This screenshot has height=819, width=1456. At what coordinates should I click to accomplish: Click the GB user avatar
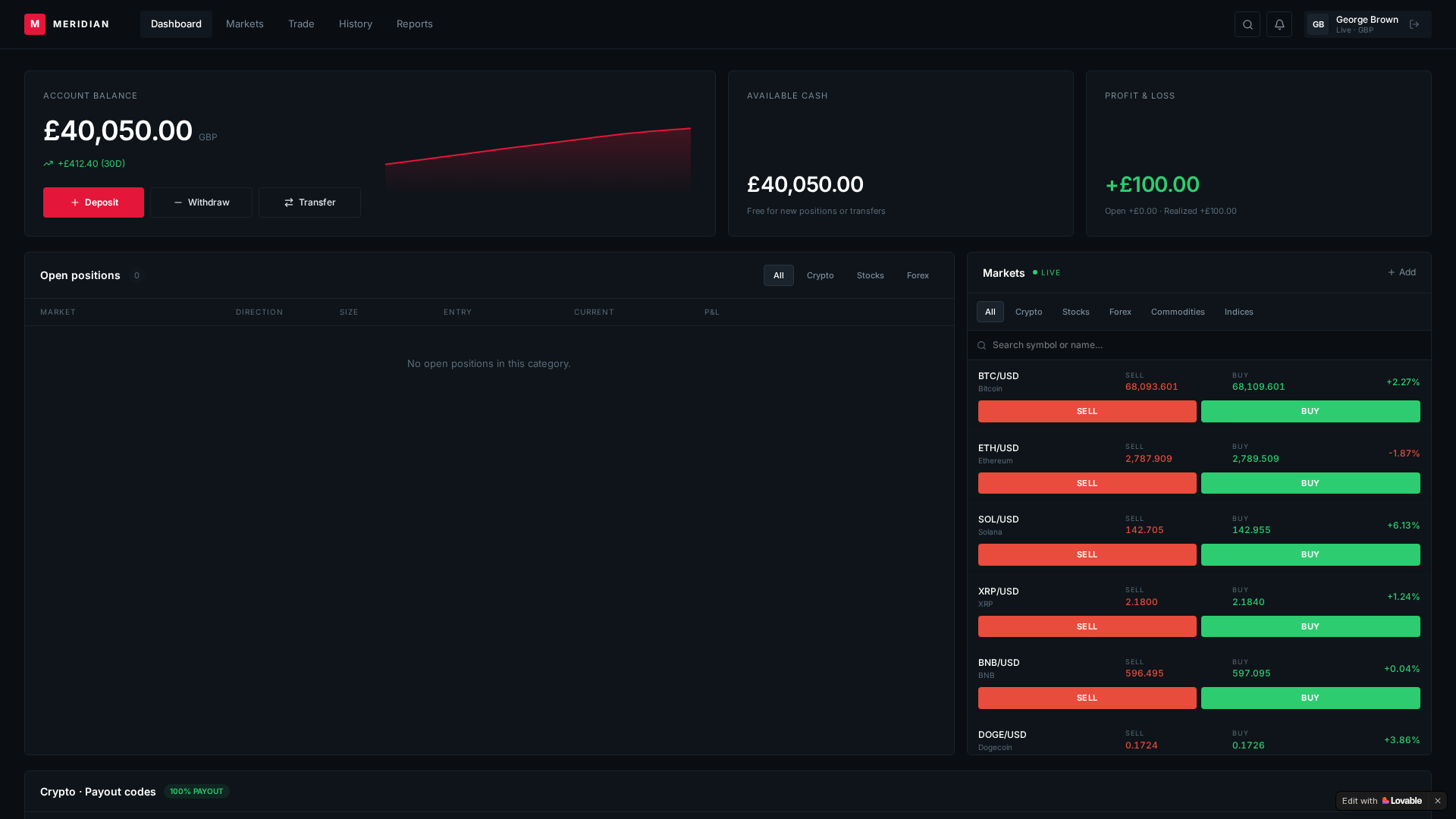[1318, 24]
